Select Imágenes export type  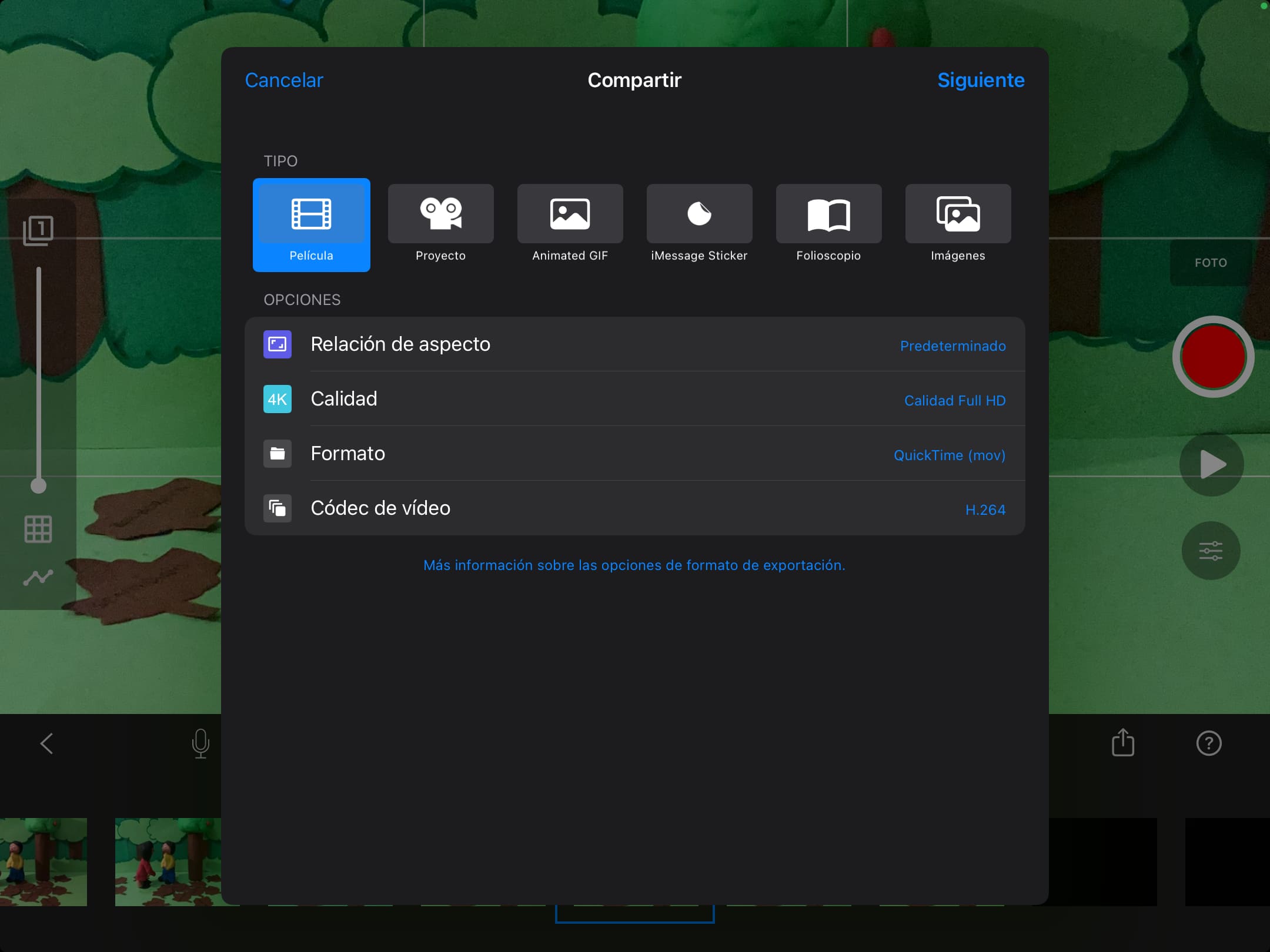pos(958,224)
